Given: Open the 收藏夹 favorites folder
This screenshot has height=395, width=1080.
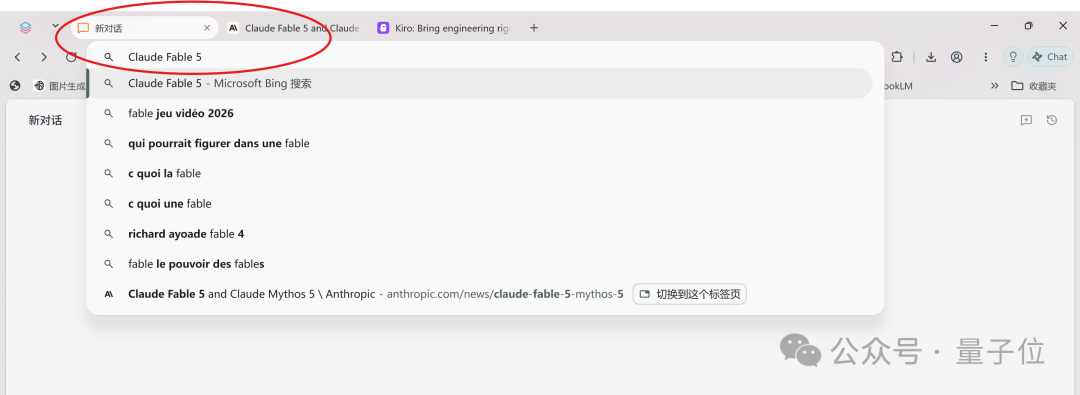Looking at the screenshot, I should (1034, 86).
